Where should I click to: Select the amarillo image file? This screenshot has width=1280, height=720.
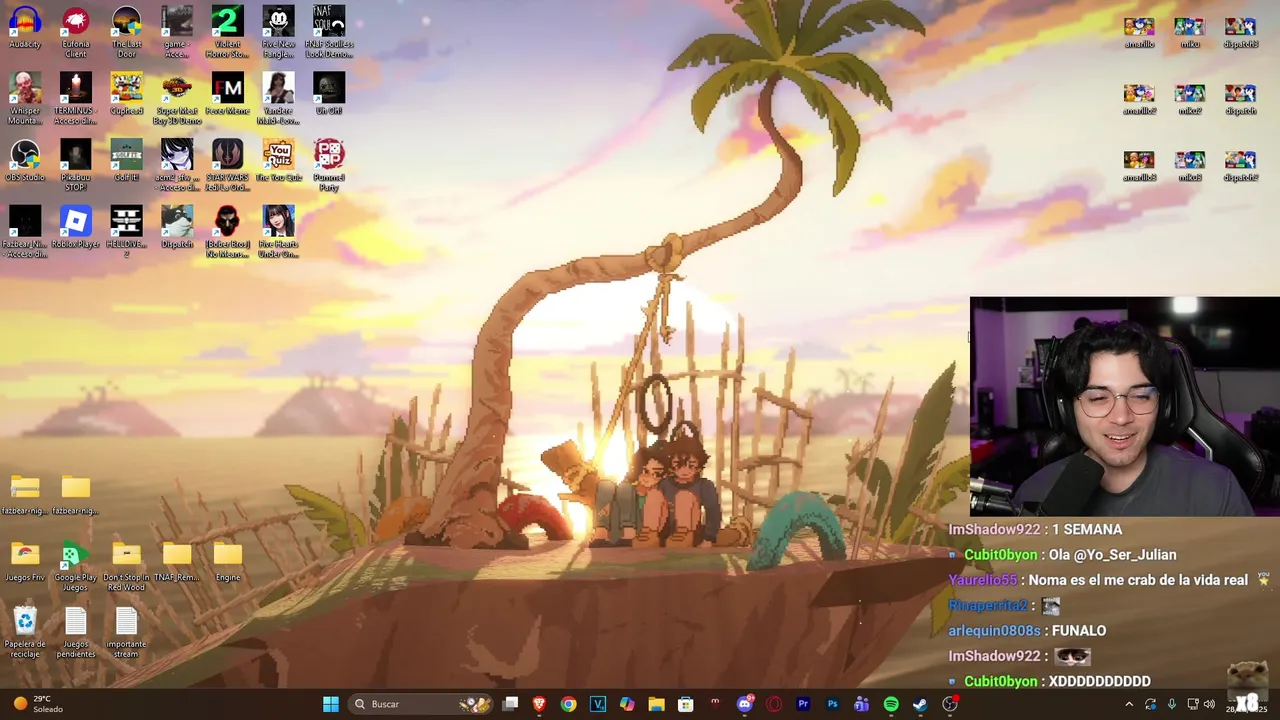1139,32
